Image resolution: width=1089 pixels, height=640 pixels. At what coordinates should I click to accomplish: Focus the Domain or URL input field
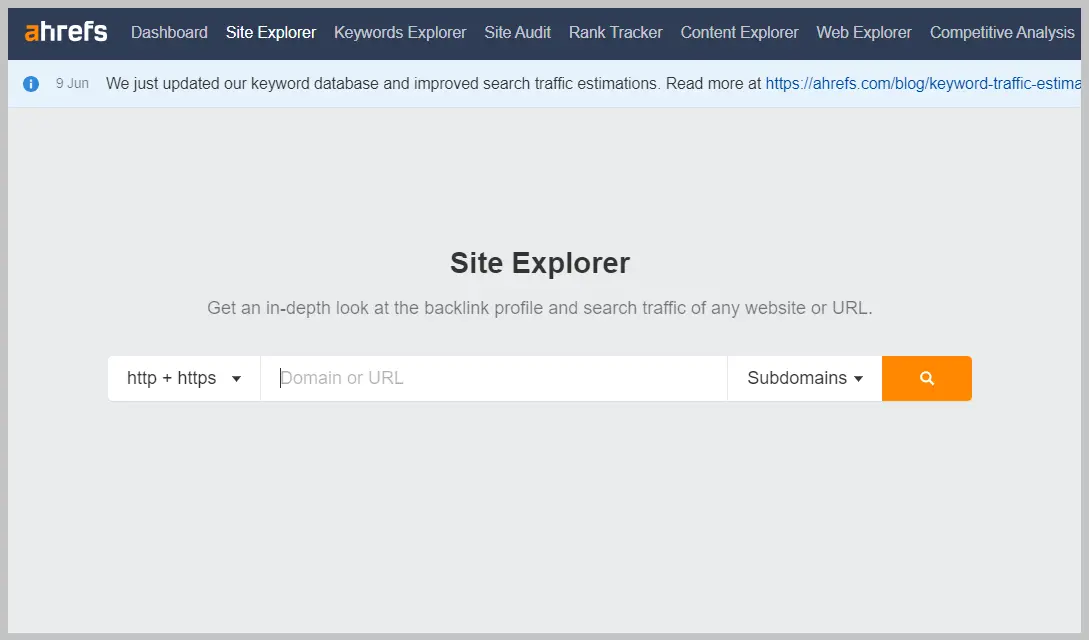[x=494, y=378]
